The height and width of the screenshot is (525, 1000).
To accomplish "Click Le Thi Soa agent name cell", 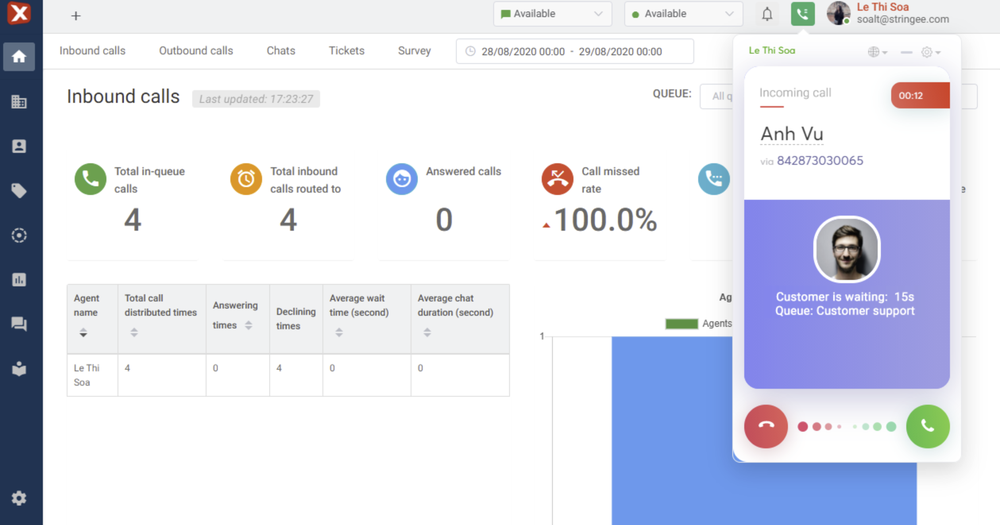I will tap(92, 375).
